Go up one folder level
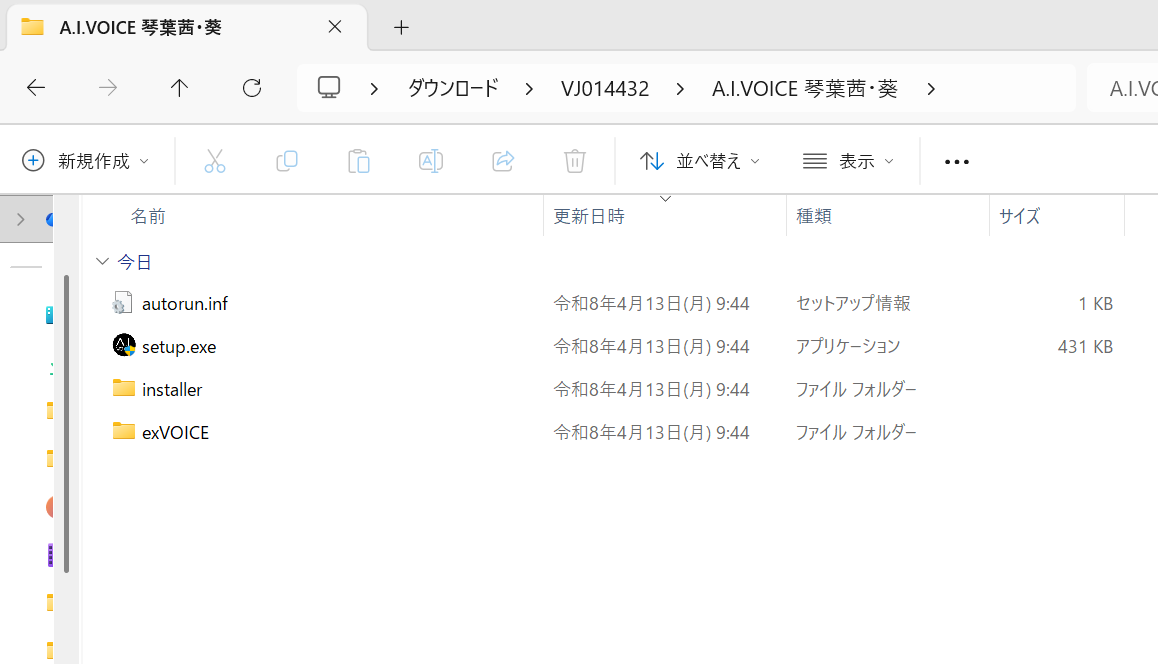The width and height of the screenshot is (1158, 664). pyautogui.click(x=180, y=88)
